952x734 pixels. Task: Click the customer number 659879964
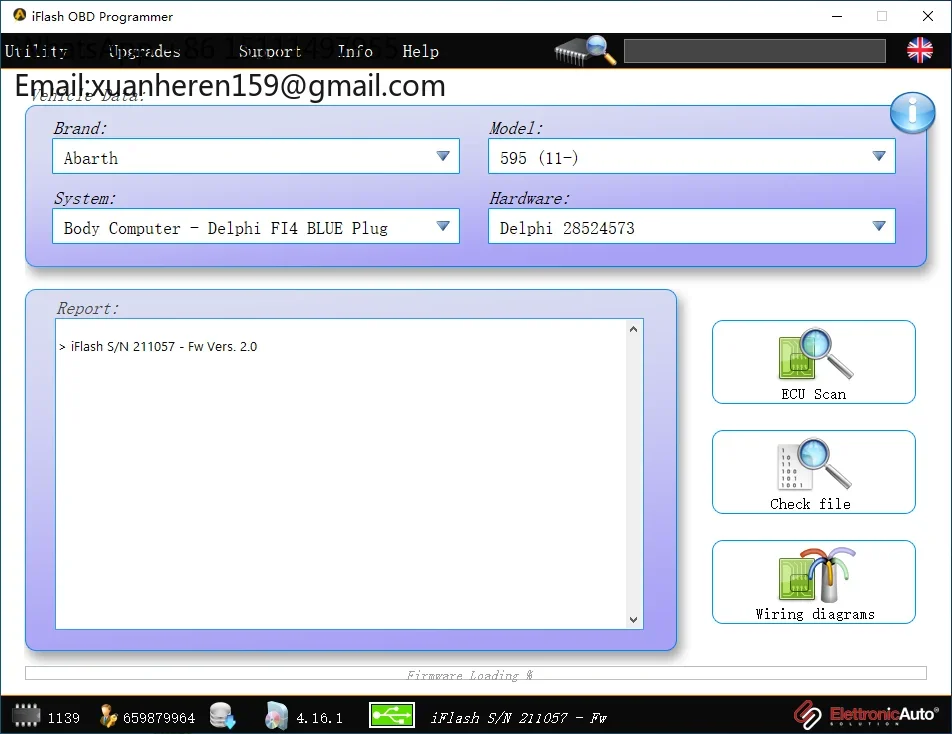[x=159, y=718]
